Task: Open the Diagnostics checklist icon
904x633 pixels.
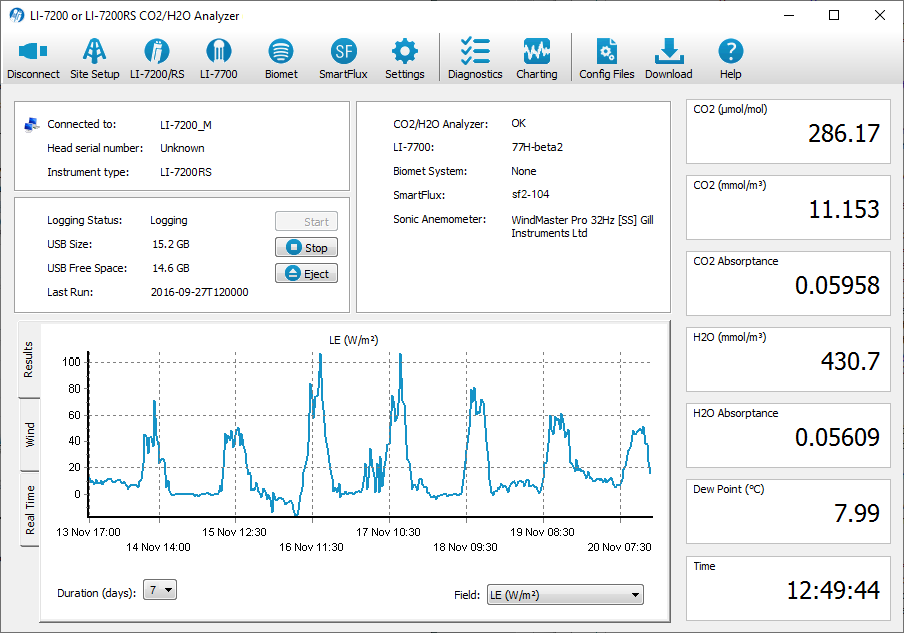Action: coord(475,59)
